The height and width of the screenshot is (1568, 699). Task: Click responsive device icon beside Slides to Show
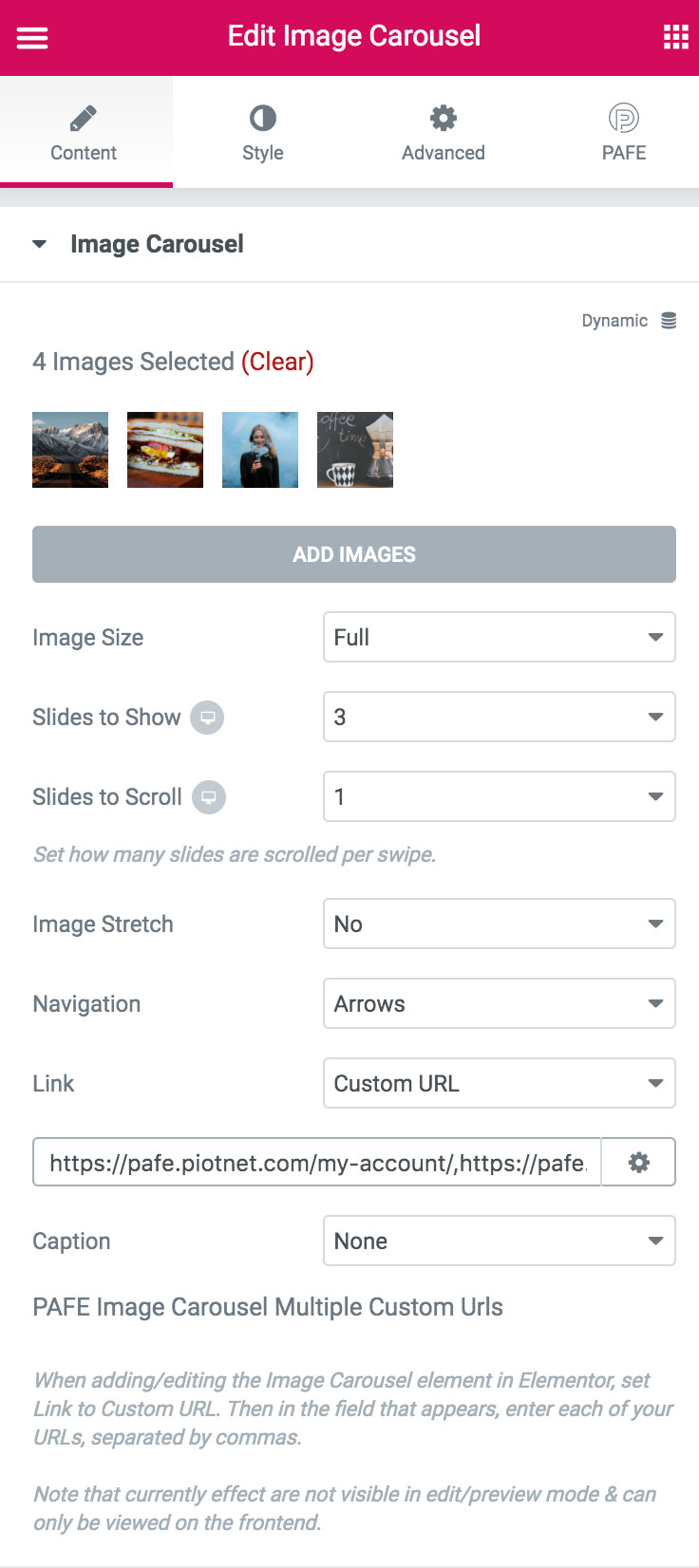(x=207, y=718)
